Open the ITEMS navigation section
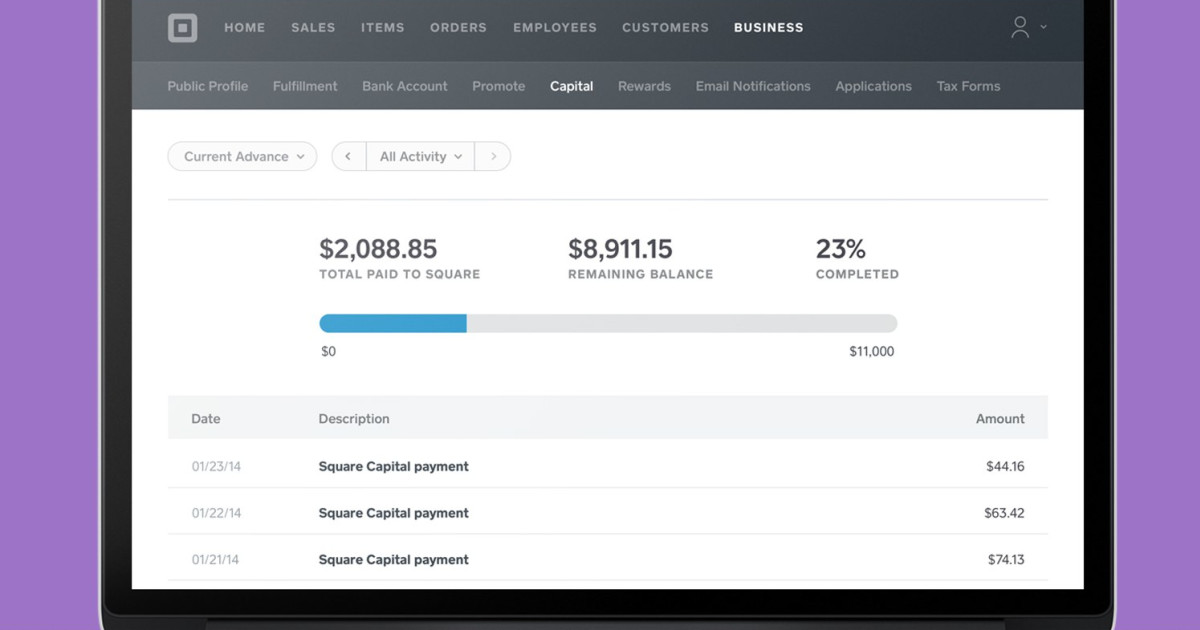Screen dimensions: 1200x630 [x=383, y=28]
